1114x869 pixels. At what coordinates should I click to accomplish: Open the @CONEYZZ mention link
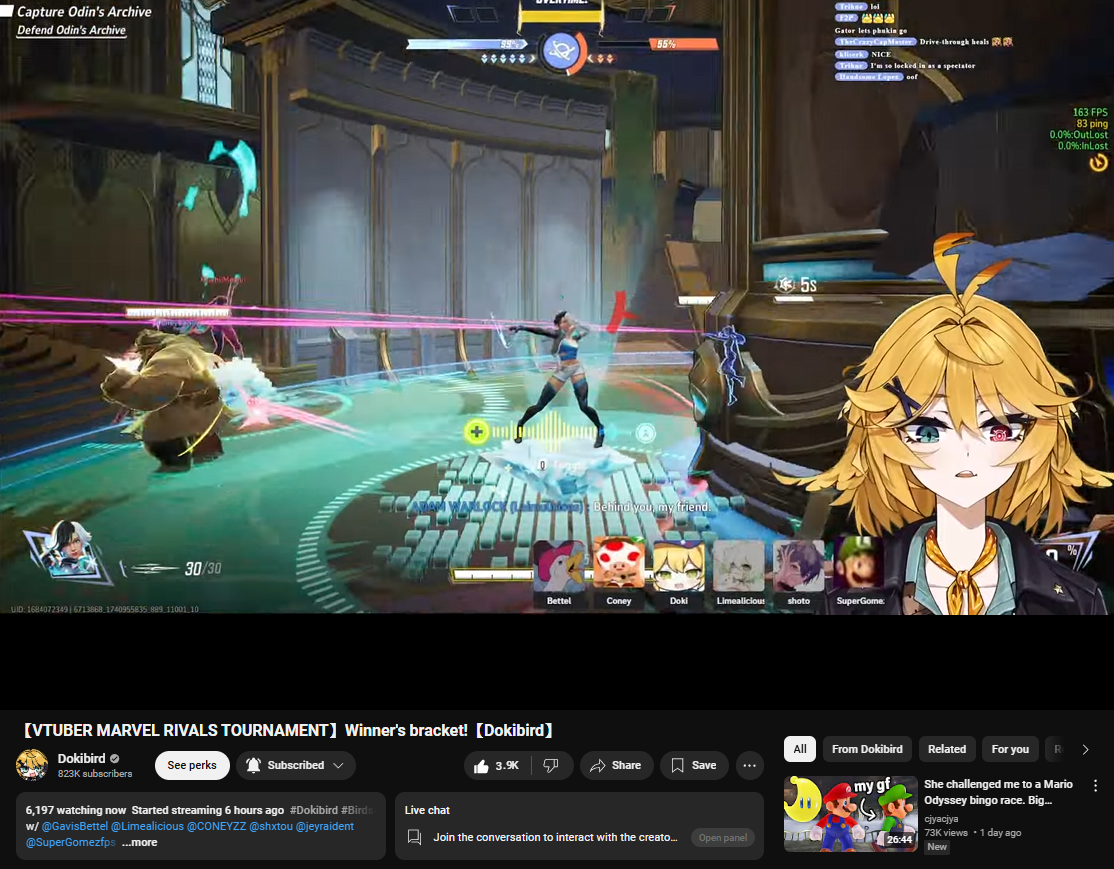(216, 826)
